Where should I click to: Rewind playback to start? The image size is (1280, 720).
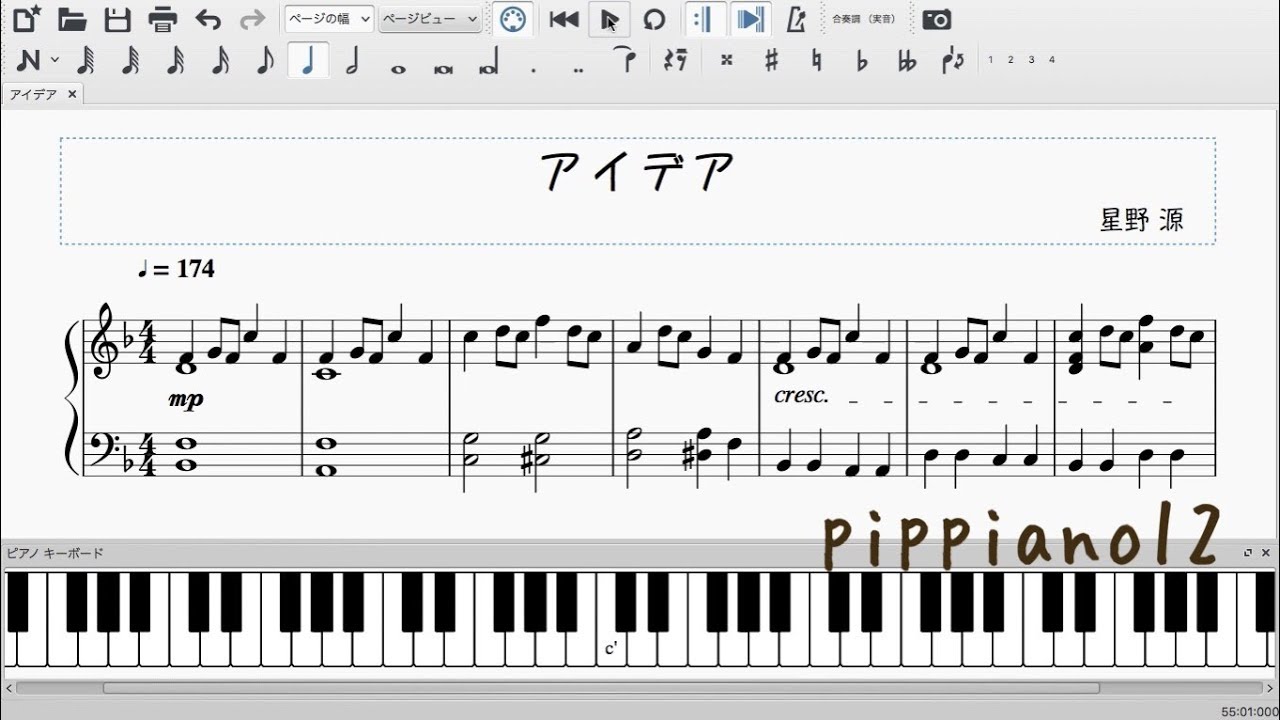coord(564,19)
